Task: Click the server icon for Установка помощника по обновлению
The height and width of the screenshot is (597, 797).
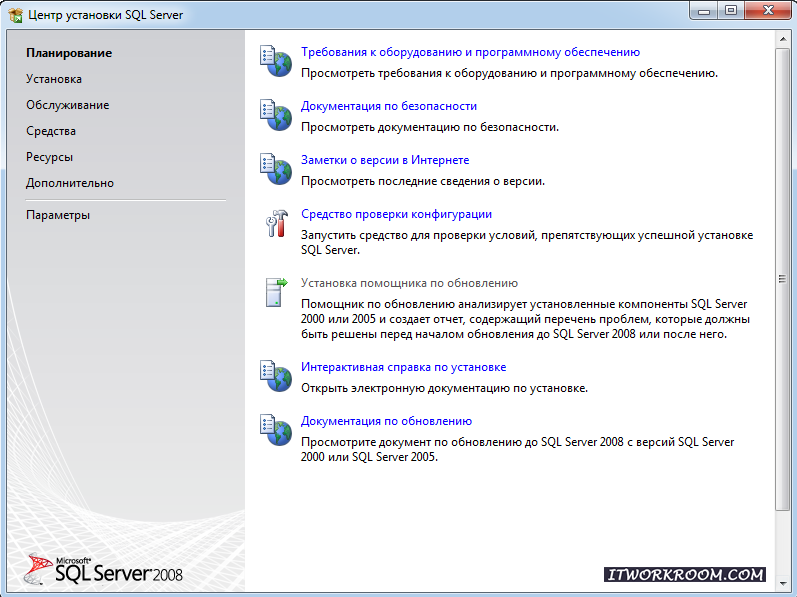Action: 277,292
